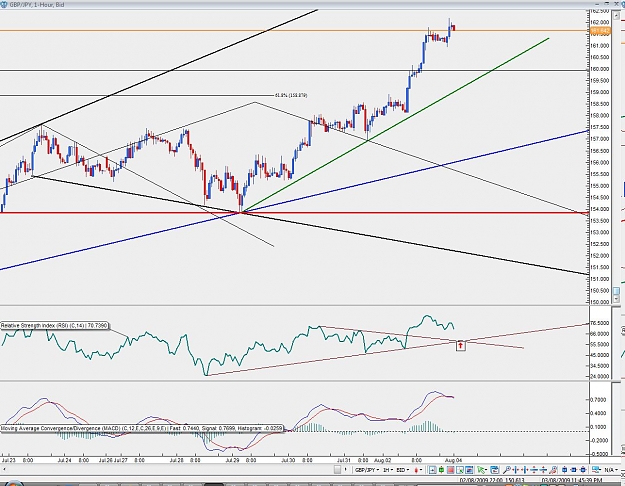The image size is (625, 486).
Task: Click the Jul 24 date label on time axis
Action: click(64, 460)
